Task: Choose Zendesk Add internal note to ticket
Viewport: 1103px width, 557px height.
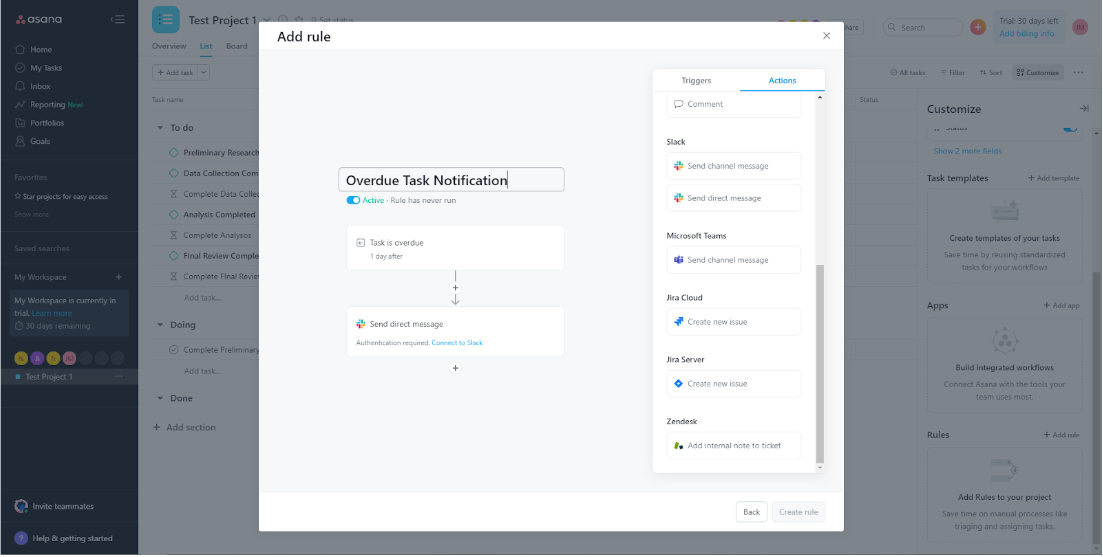Action: [x=734, y=446]
